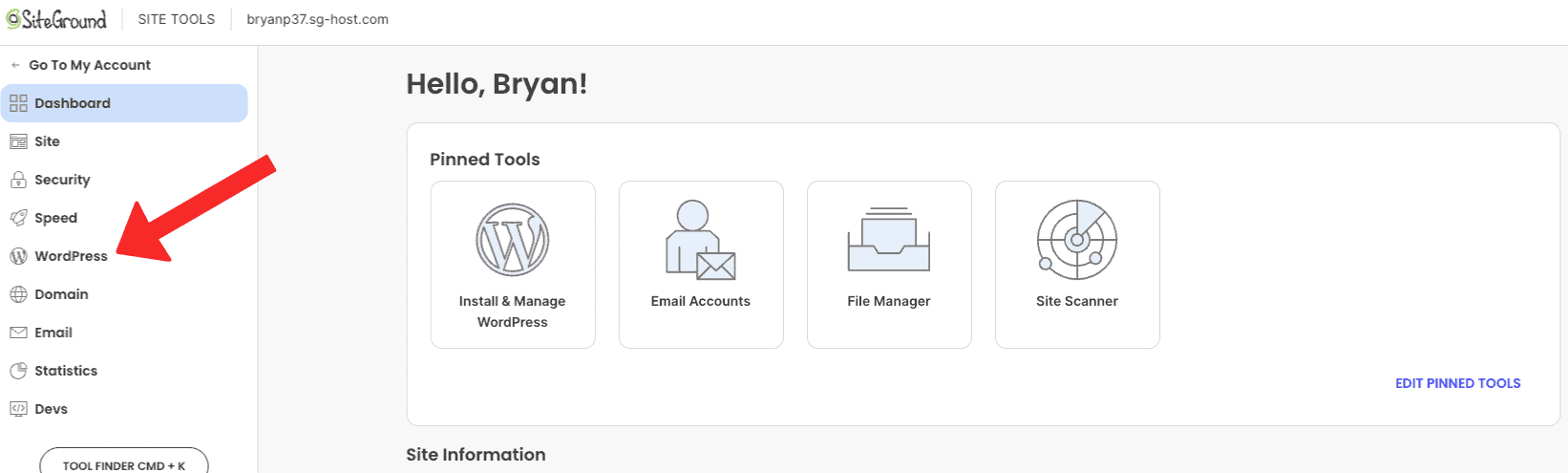
Task: Click the back arrow beside Go To My Account
Action: [15, 65]
